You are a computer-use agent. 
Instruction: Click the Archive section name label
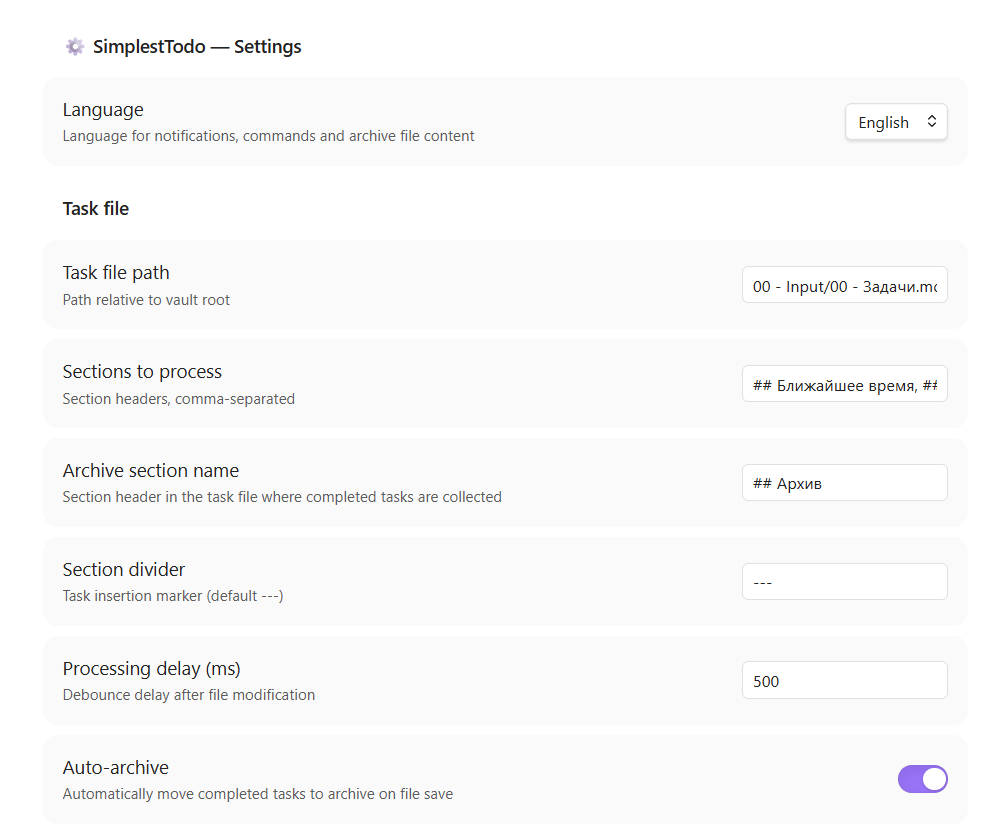click(x=151, y=471)
